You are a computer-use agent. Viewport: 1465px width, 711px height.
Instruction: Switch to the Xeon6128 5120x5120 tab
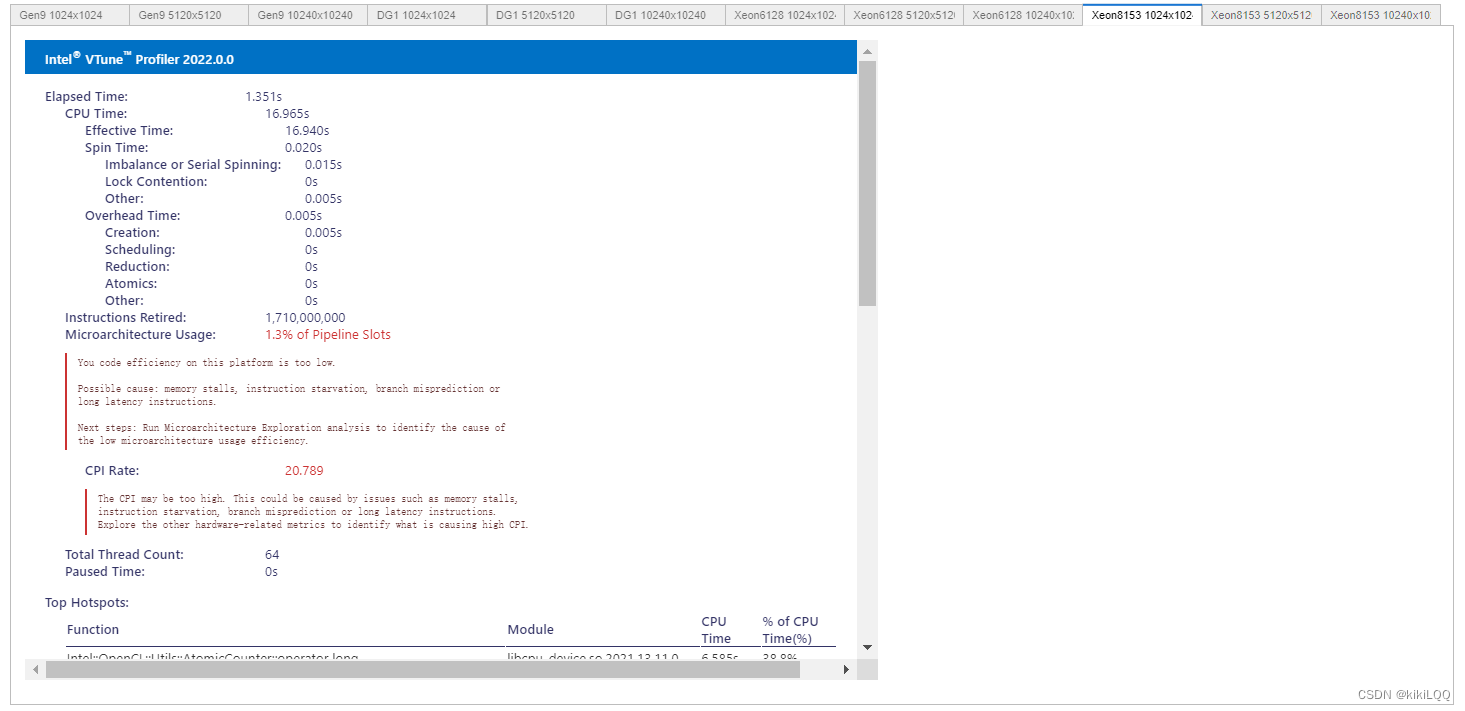(904, 15)
